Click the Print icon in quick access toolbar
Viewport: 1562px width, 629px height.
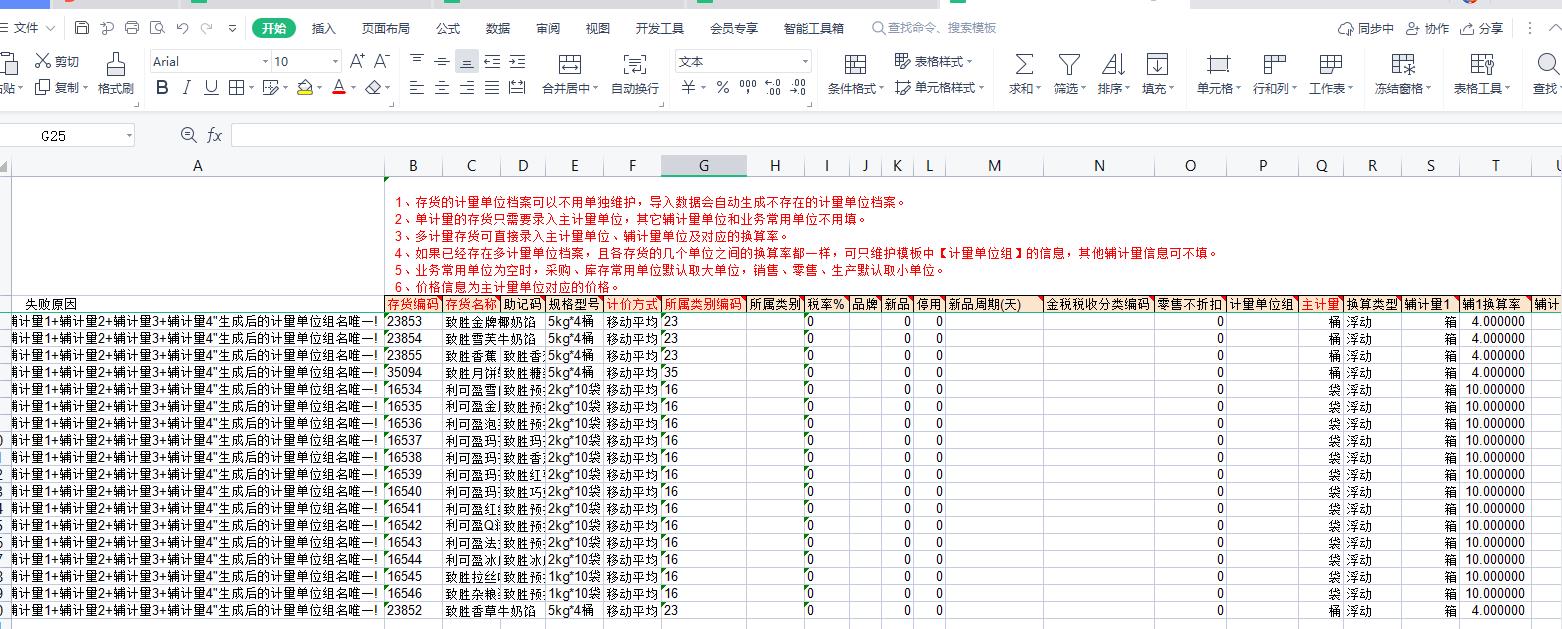[x=132, y=28]
